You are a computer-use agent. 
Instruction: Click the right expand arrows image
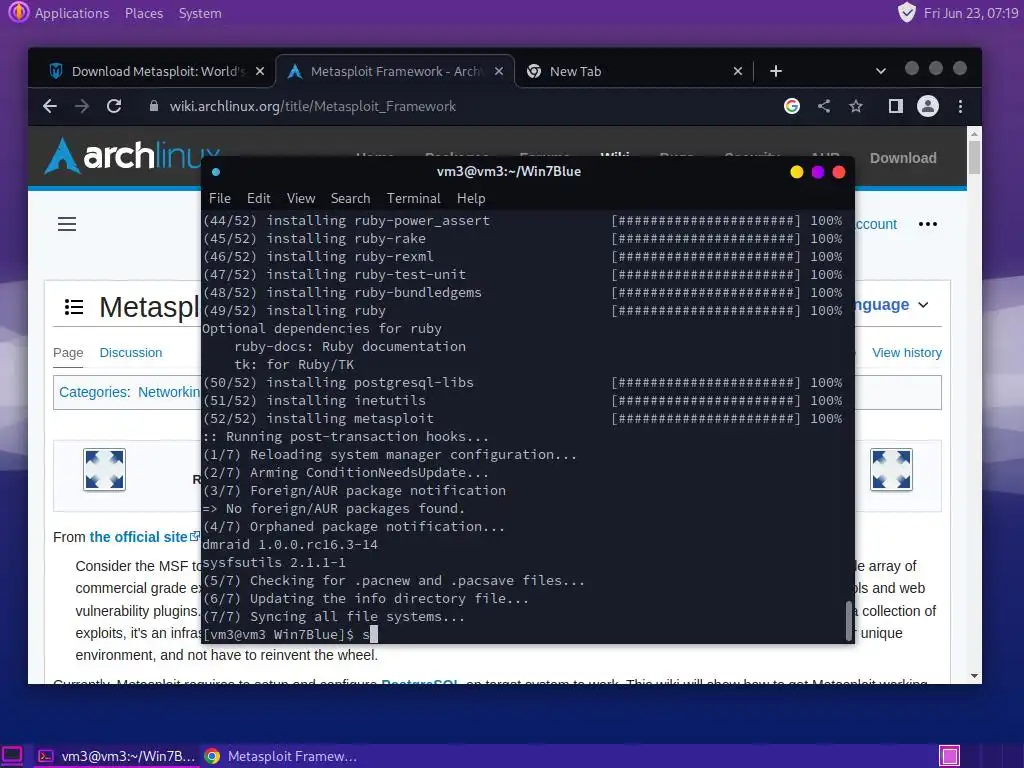(x=891, y=470)
